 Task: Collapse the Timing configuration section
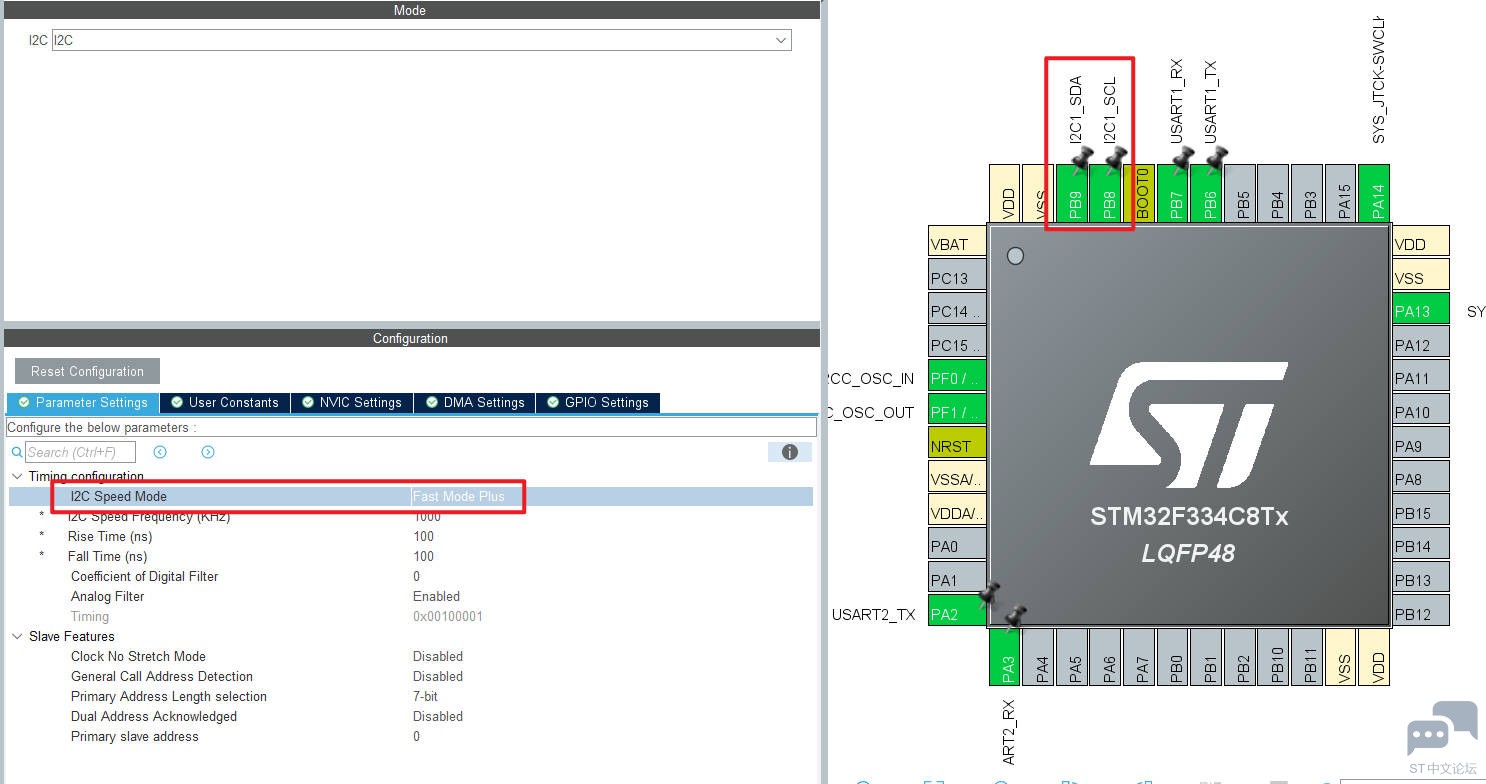pos(17,477)
